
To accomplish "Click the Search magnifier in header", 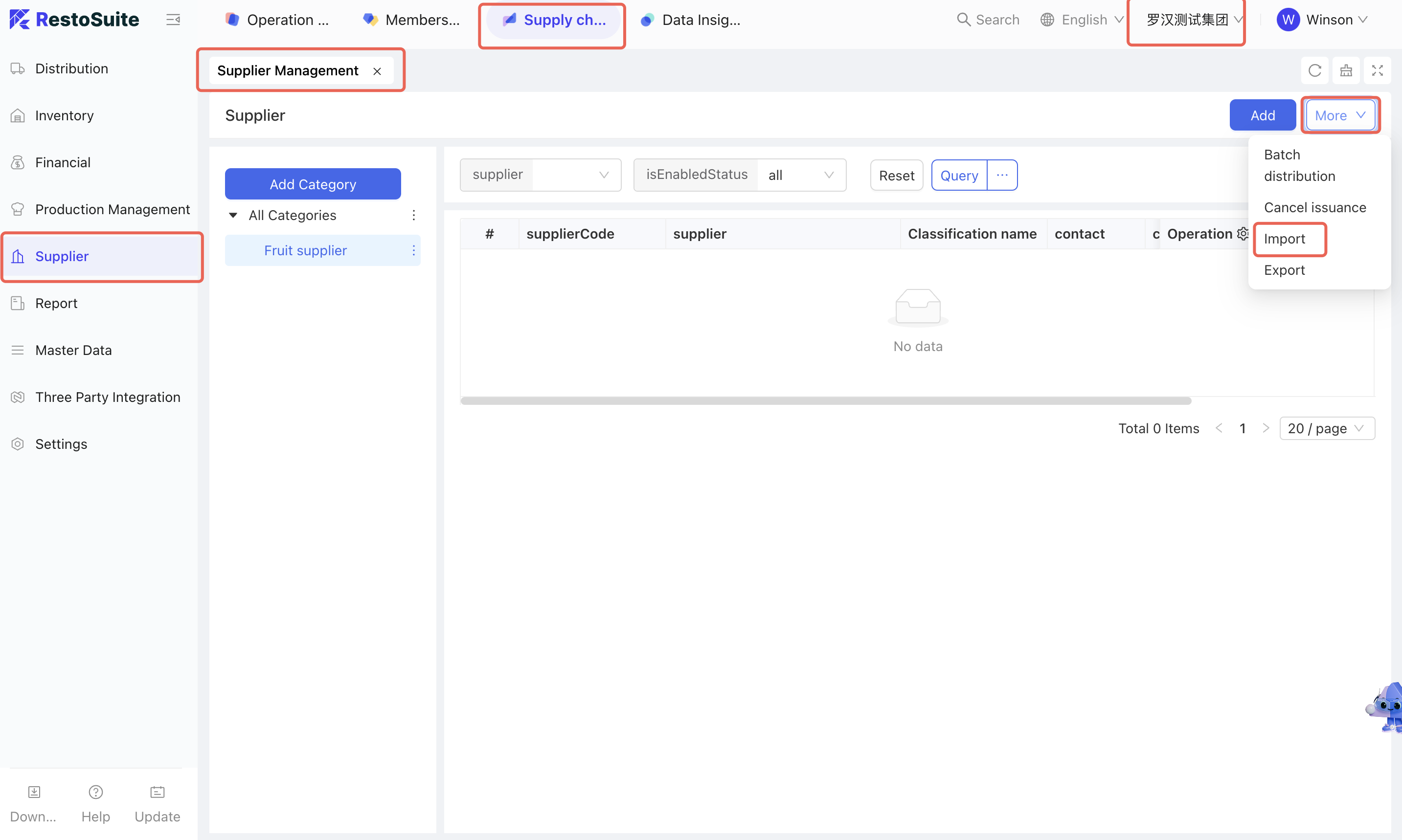I will [963, 20].
